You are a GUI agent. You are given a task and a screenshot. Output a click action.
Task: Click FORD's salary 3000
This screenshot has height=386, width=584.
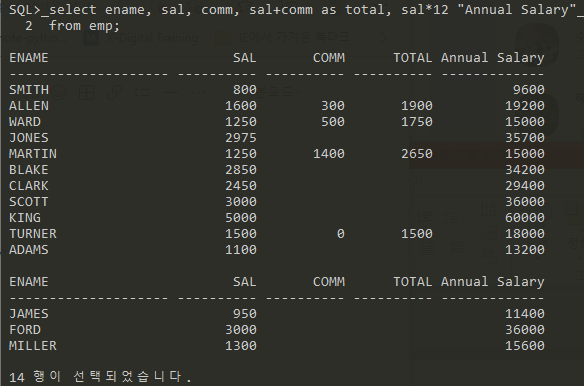[241, 330]
